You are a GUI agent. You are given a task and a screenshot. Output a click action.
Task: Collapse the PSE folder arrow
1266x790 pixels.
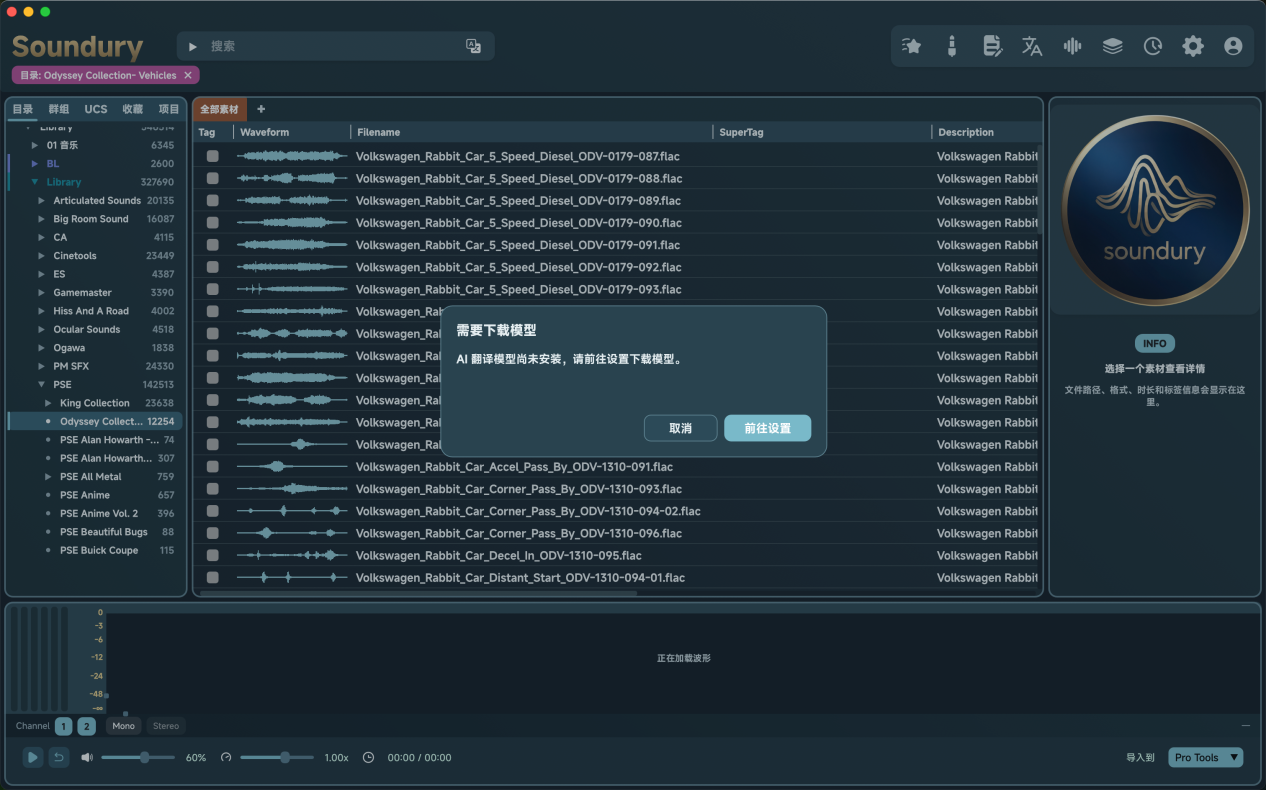tap(42, 384)
